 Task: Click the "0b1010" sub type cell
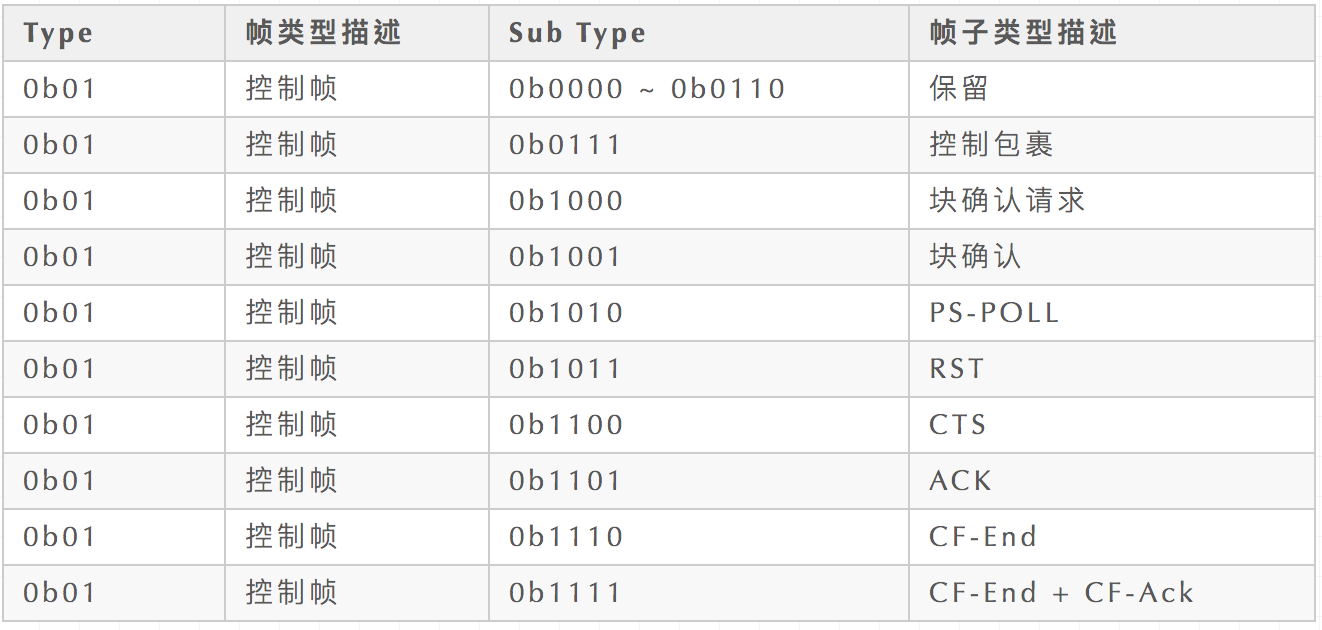pyautogui.click(x=566, y=313)
